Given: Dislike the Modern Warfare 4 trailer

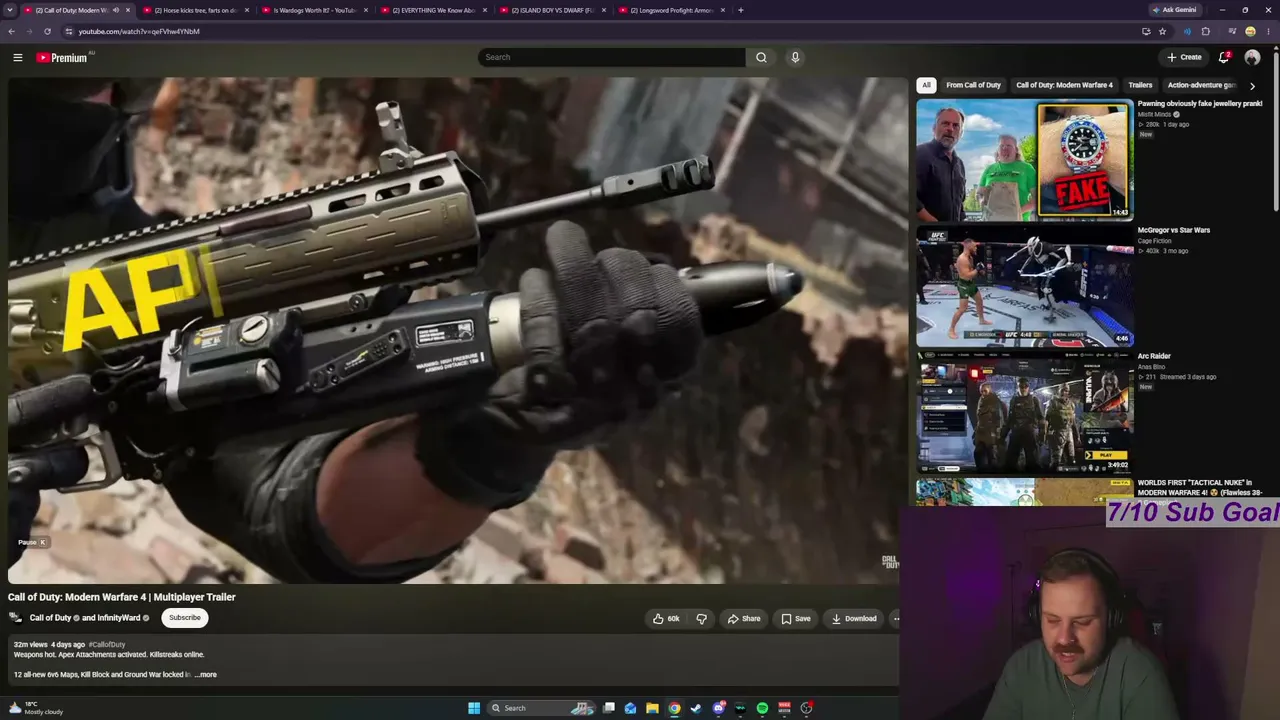Looking at the screenshot, I should (x=701, y=619).
